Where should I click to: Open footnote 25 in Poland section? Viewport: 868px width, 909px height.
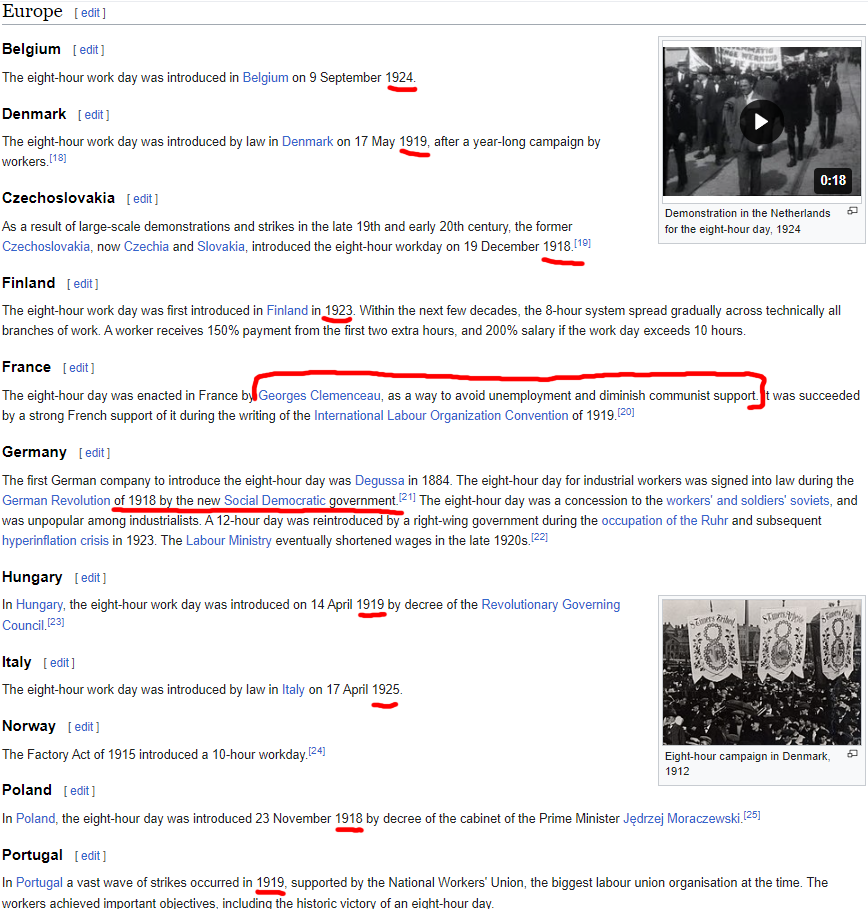pos(751,815)
